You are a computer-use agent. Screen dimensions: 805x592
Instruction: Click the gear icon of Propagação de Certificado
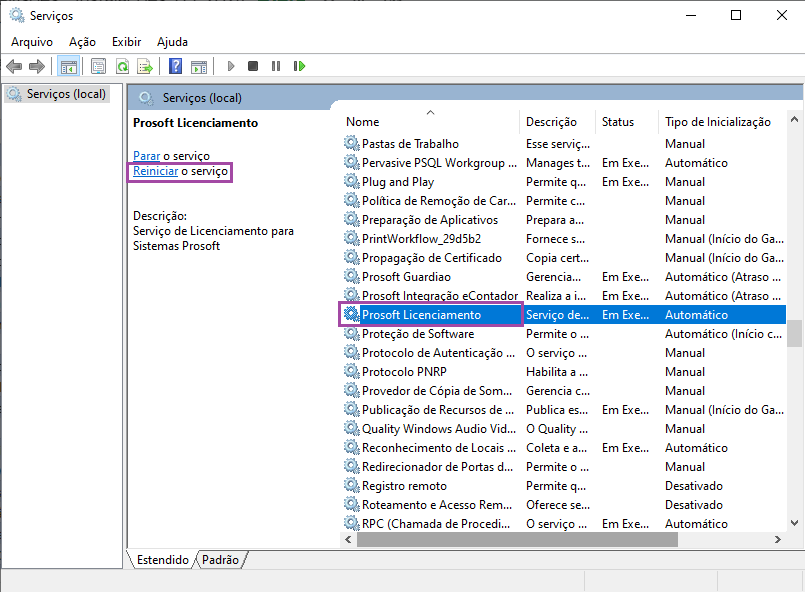click(x=352, y=258)
